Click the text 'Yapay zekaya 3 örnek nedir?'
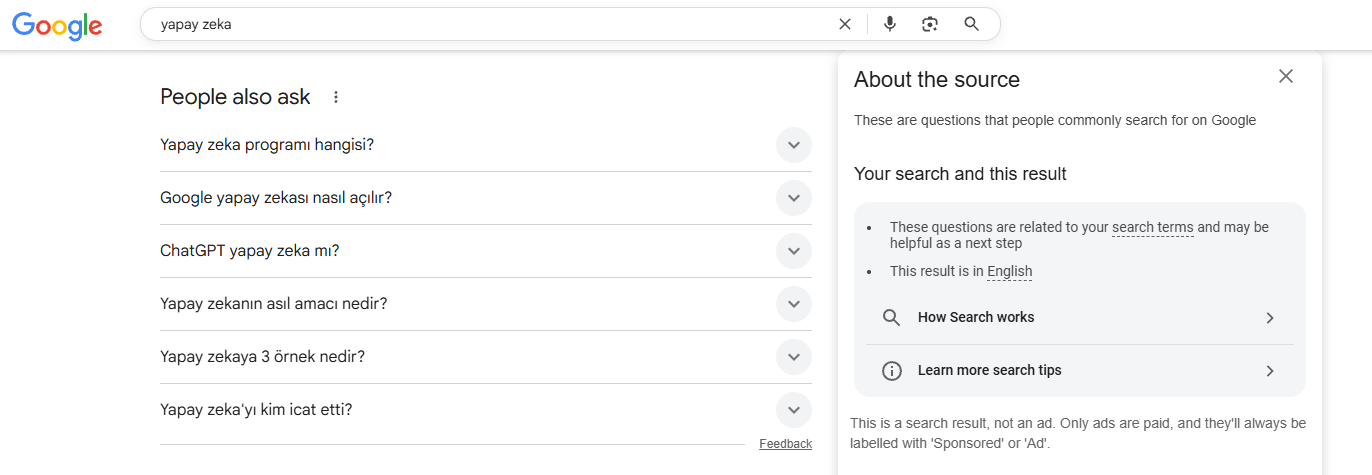Image resolution: width=1372 pixels, height=475 pixels. (262, 357)
